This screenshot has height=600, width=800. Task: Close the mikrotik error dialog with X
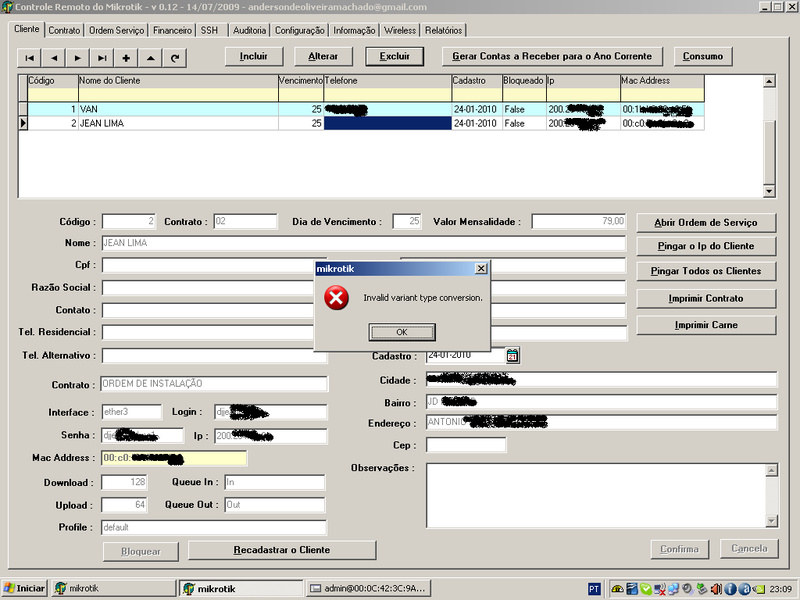click(481, 268)
